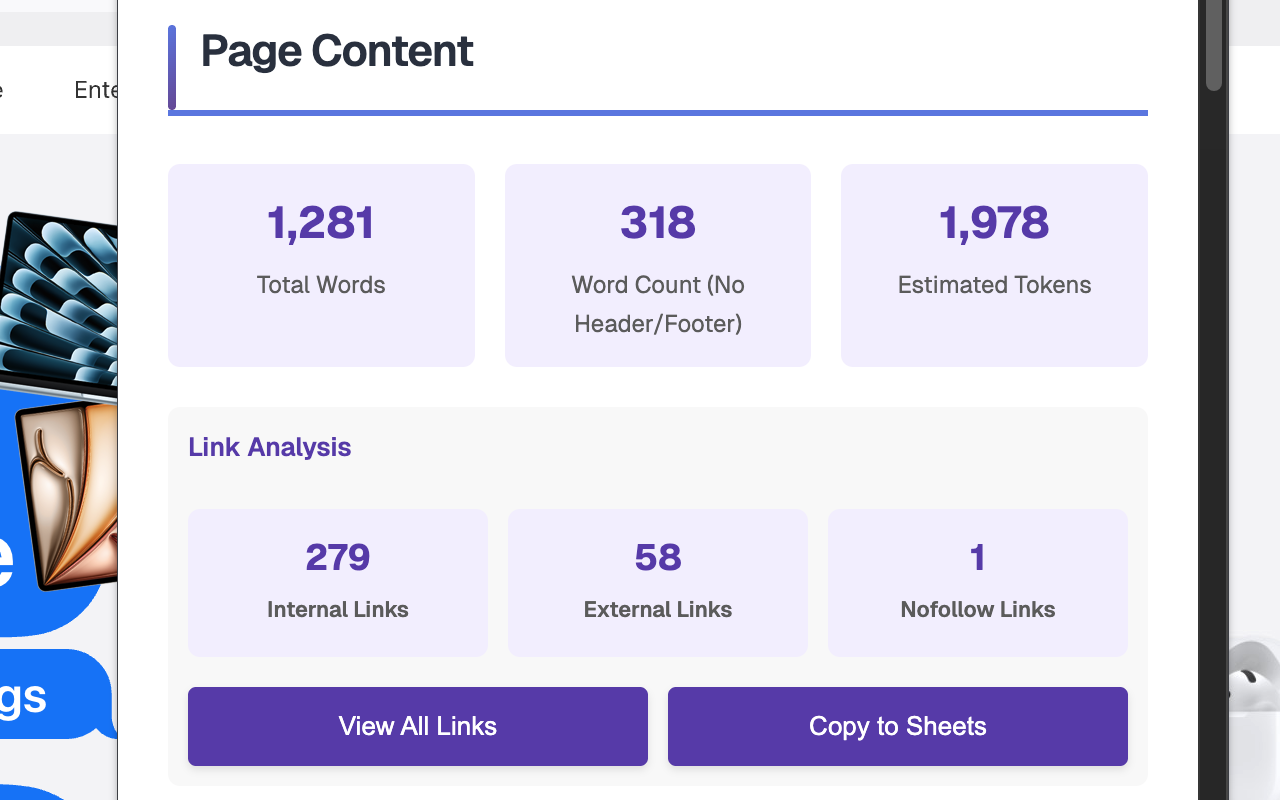Screen dimensions: 1280x800
Task: Click the Link Analysis section title
Action: (270, 447)
